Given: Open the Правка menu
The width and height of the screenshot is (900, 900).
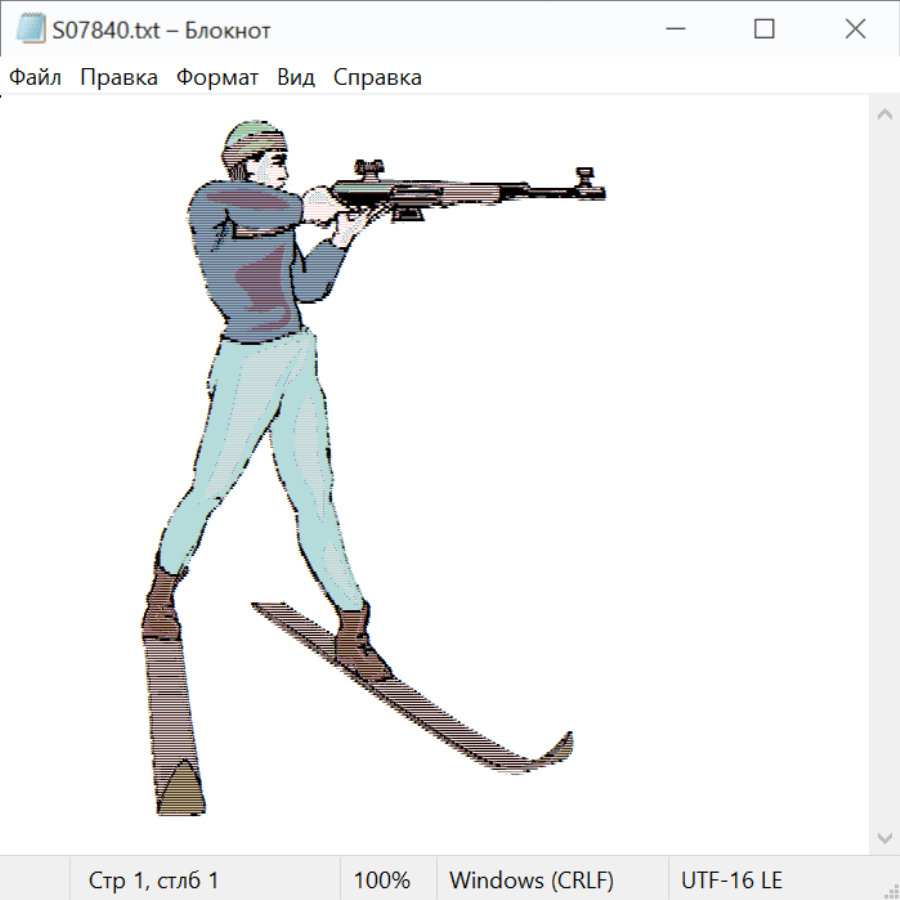Looking at the screenshot, I should (119, 78).
